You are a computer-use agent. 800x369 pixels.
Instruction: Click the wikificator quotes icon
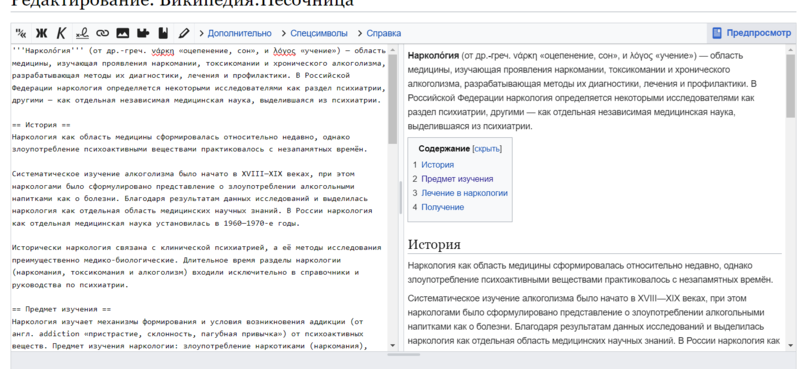(21, 33)
